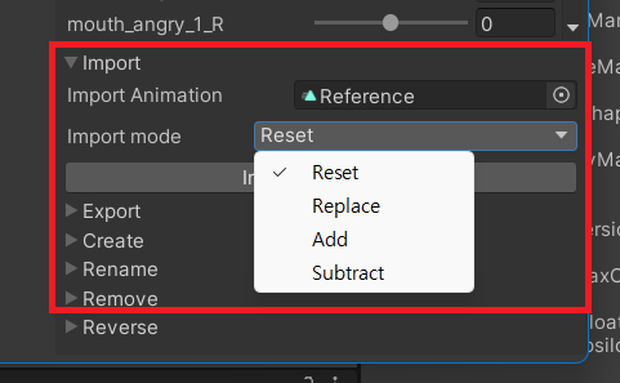This screenshot has width=620, height=383.
Task: Expand the Rename section
Action: [71, 269]
